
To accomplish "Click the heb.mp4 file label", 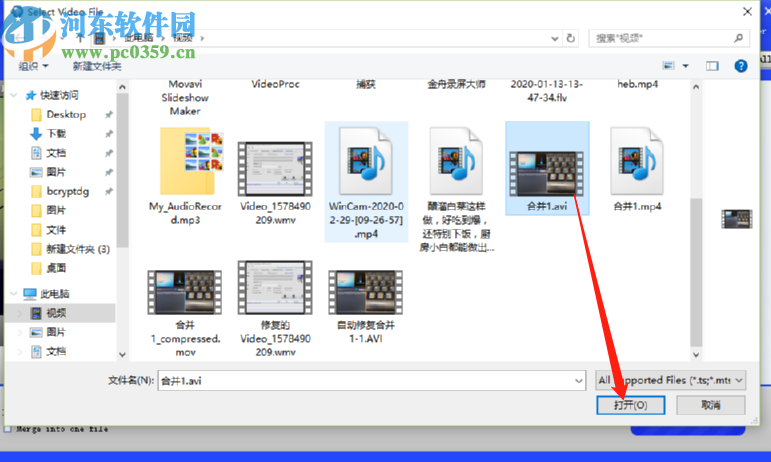I will pos(637,84).
